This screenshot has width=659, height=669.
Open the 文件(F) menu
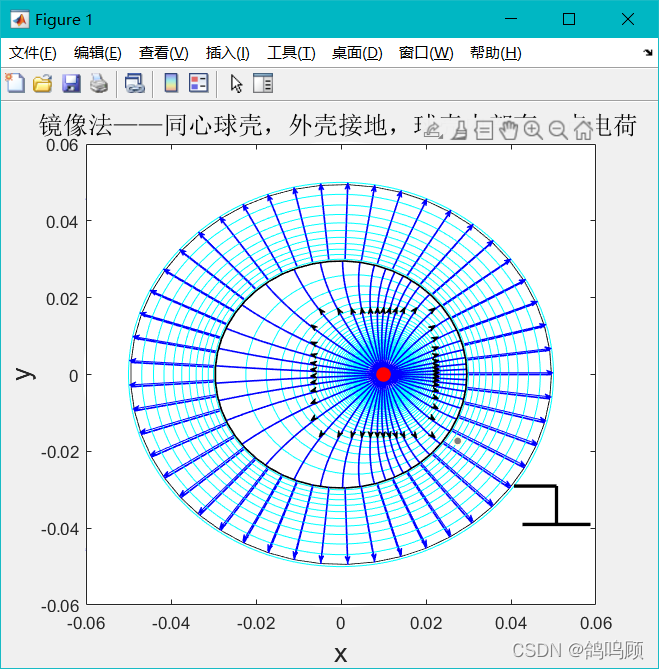32,53
